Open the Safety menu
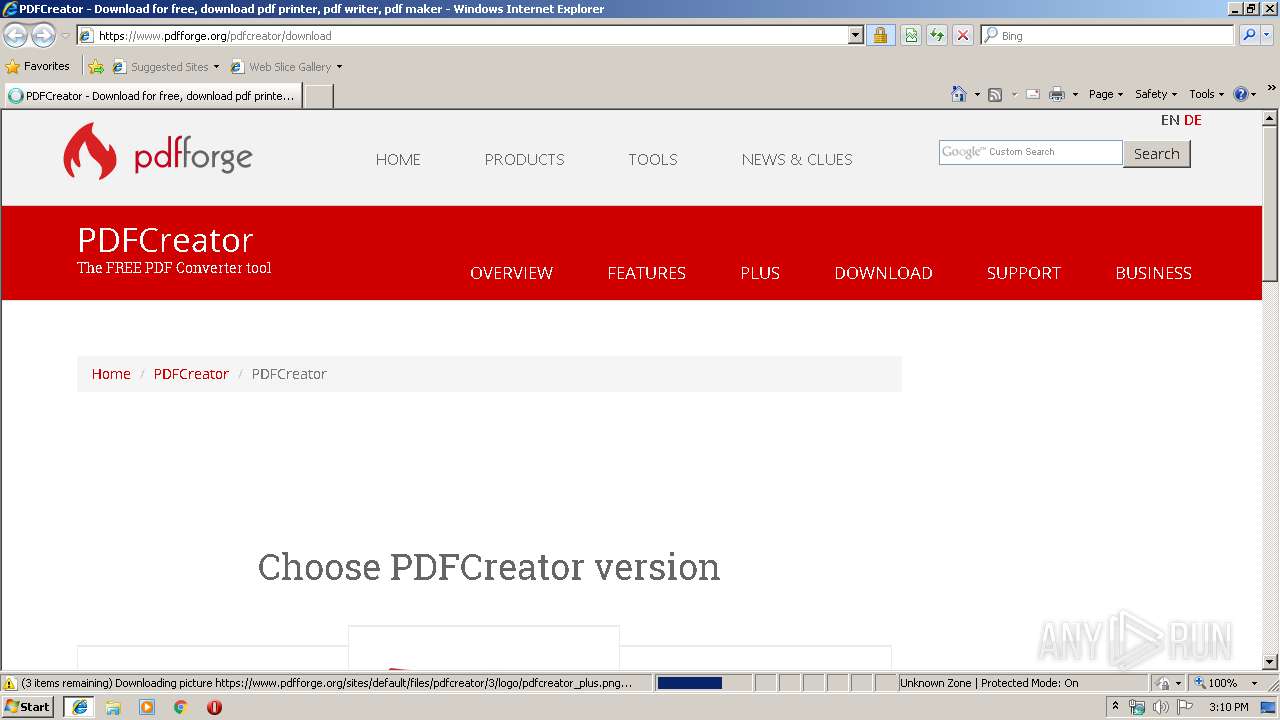Viewport: 1280px width, 720px height. pos(1156,94)
